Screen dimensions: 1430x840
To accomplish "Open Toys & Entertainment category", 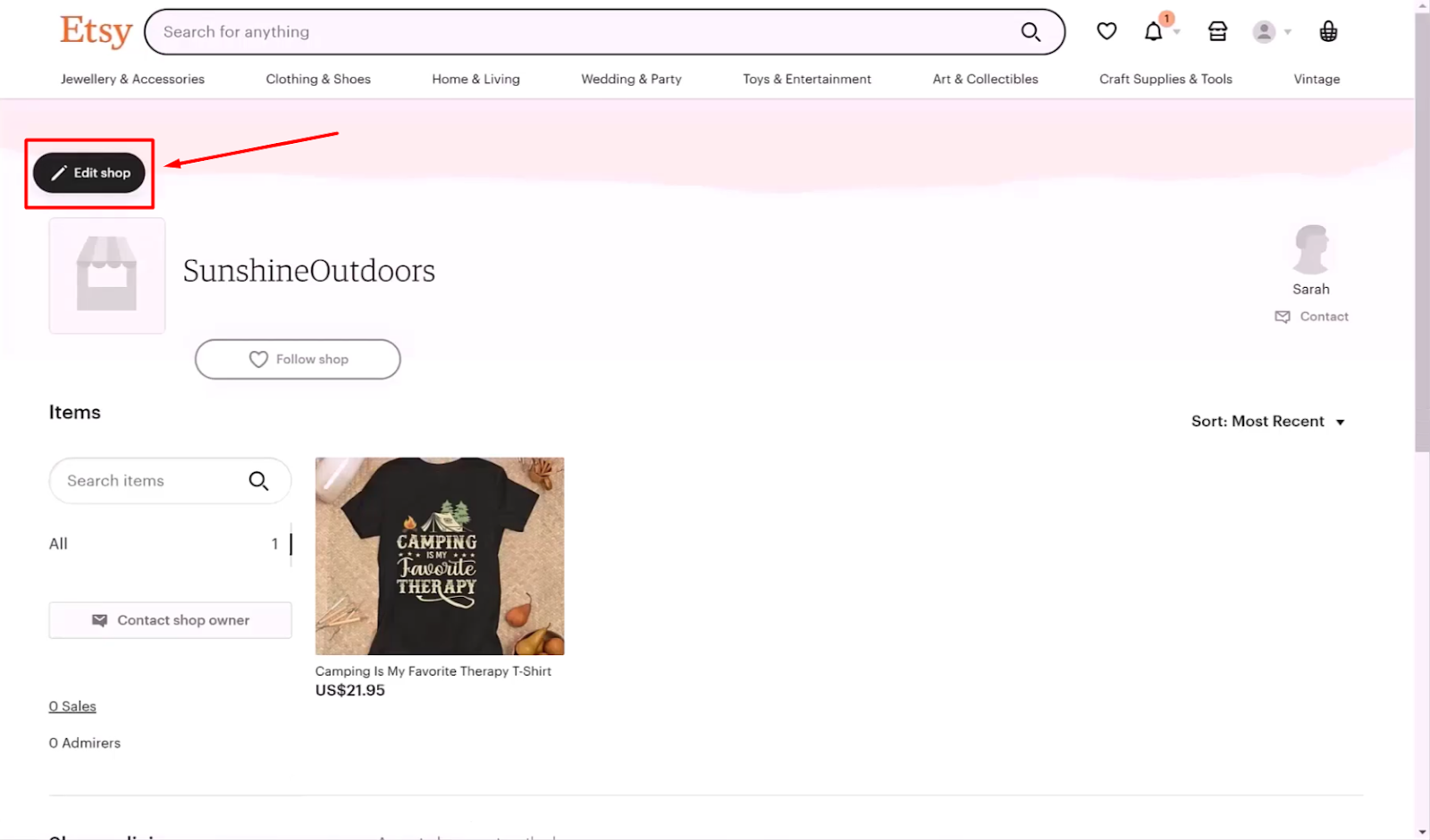I will [807, 79].
